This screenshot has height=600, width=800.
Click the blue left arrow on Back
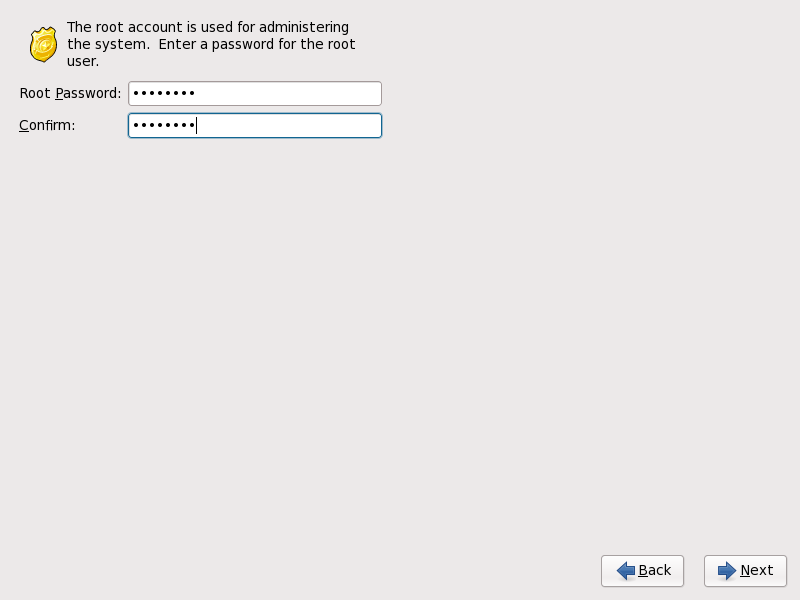[626, 570]
